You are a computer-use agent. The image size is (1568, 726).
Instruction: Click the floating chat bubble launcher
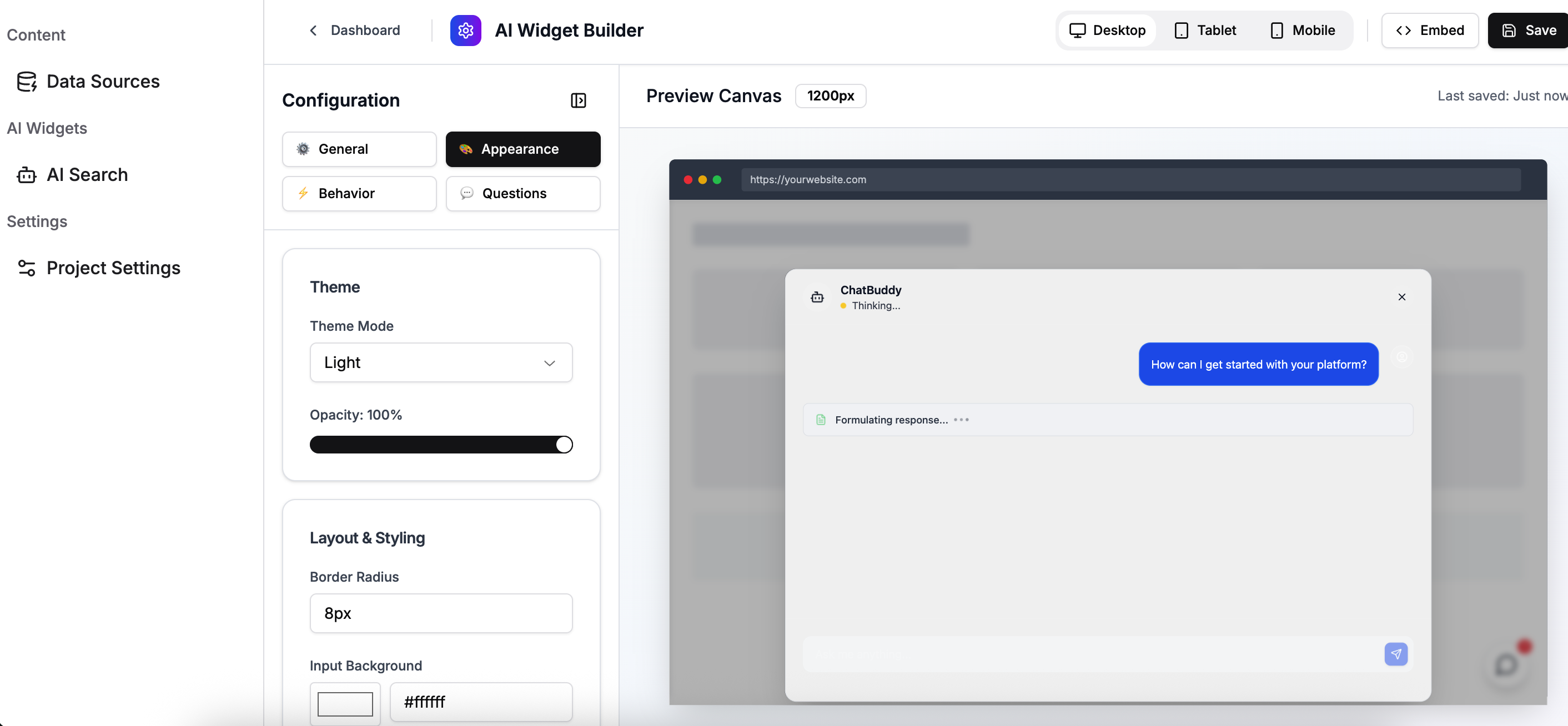pos(1506,664)
